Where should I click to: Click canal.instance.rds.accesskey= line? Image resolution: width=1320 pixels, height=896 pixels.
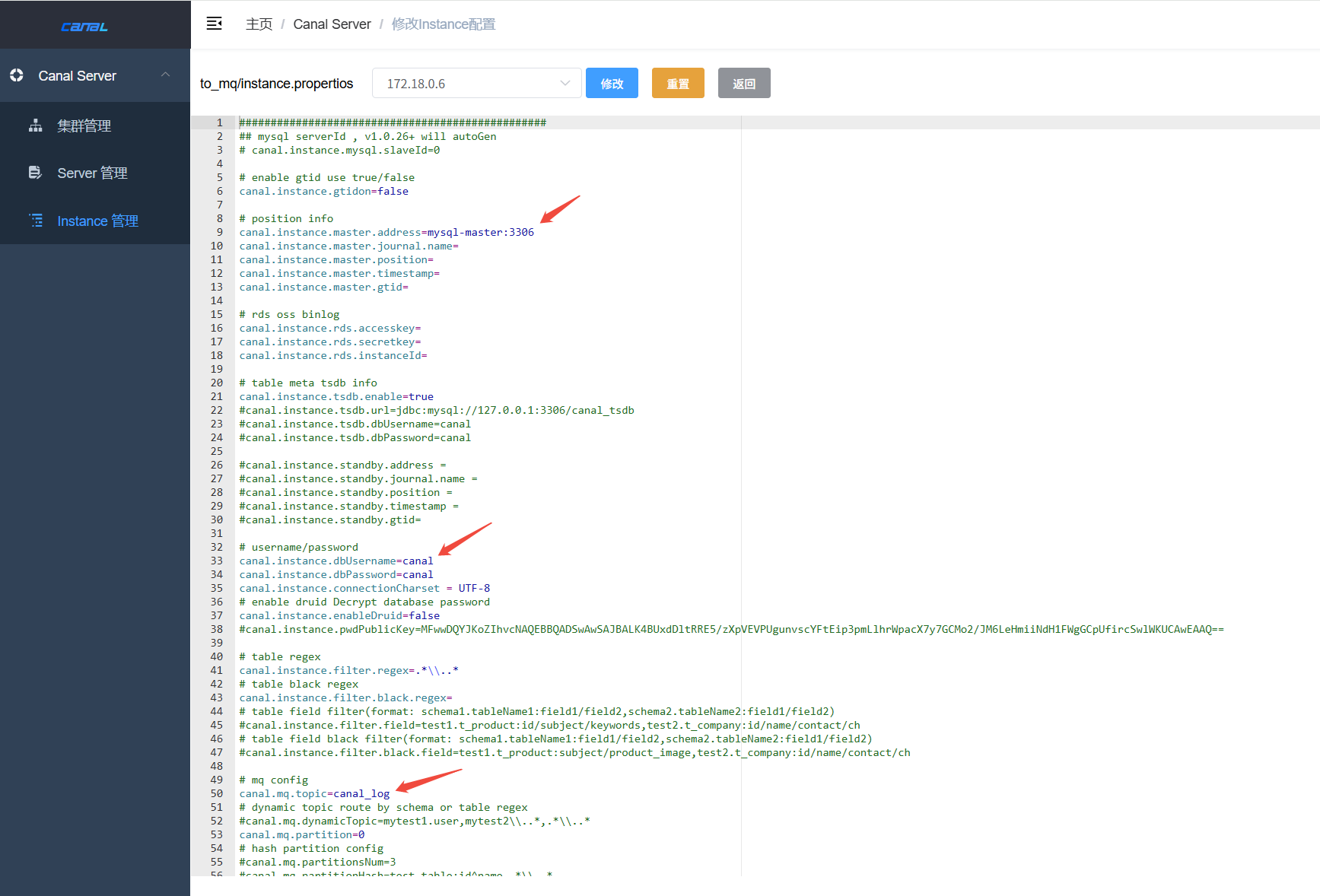click(x=330, y=328)
